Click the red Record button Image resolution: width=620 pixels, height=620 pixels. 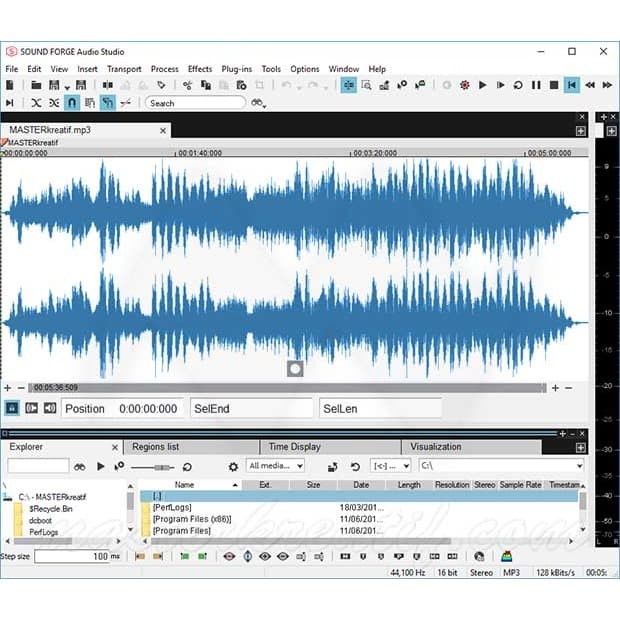click(x=465, y=85)
